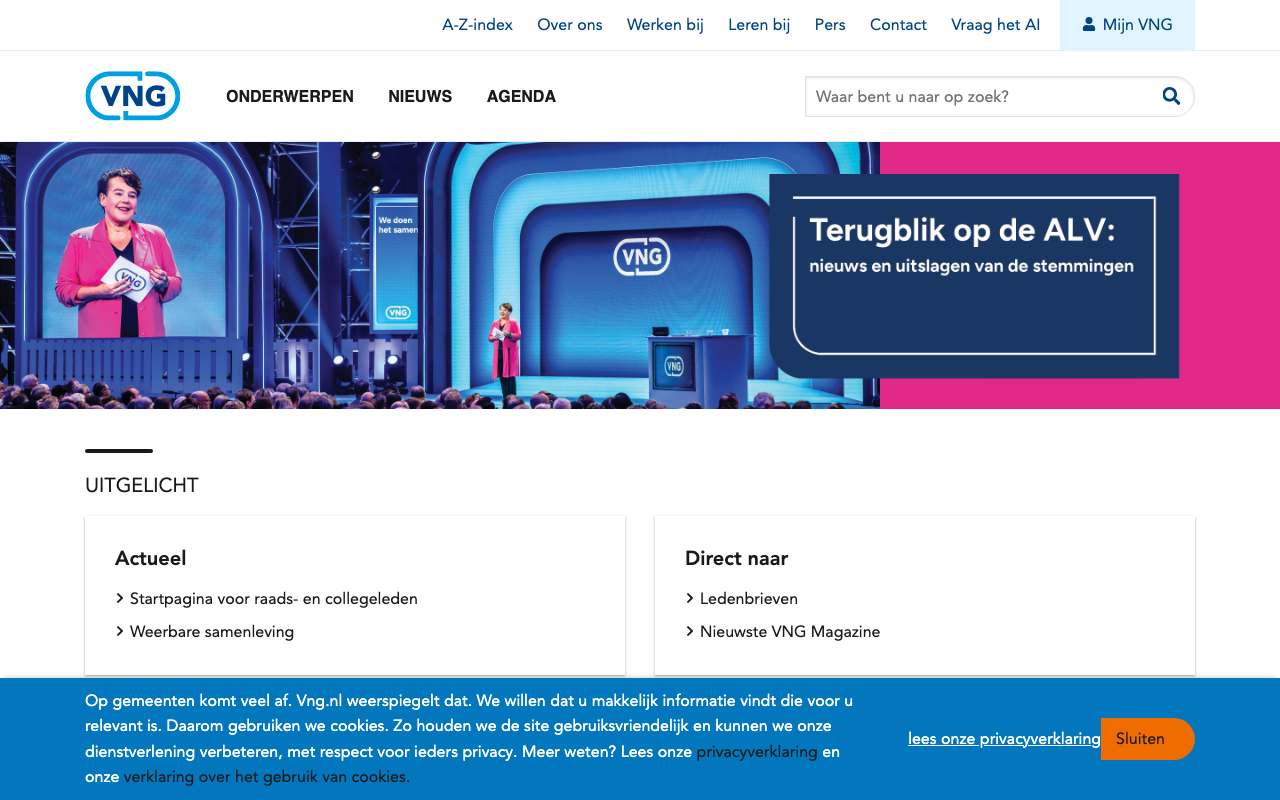The height and width of the screenshot is (800, 1280).
Task: Open the Agenda menu item
Action: tap(521, 97)
